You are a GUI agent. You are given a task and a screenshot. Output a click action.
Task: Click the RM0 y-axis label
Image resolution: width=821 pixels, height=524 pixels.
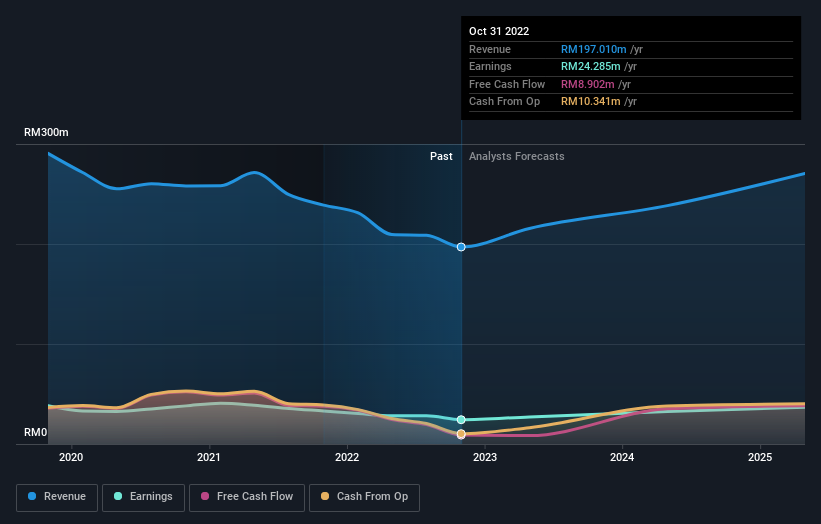pyautogui.click(x=36, y=432)
